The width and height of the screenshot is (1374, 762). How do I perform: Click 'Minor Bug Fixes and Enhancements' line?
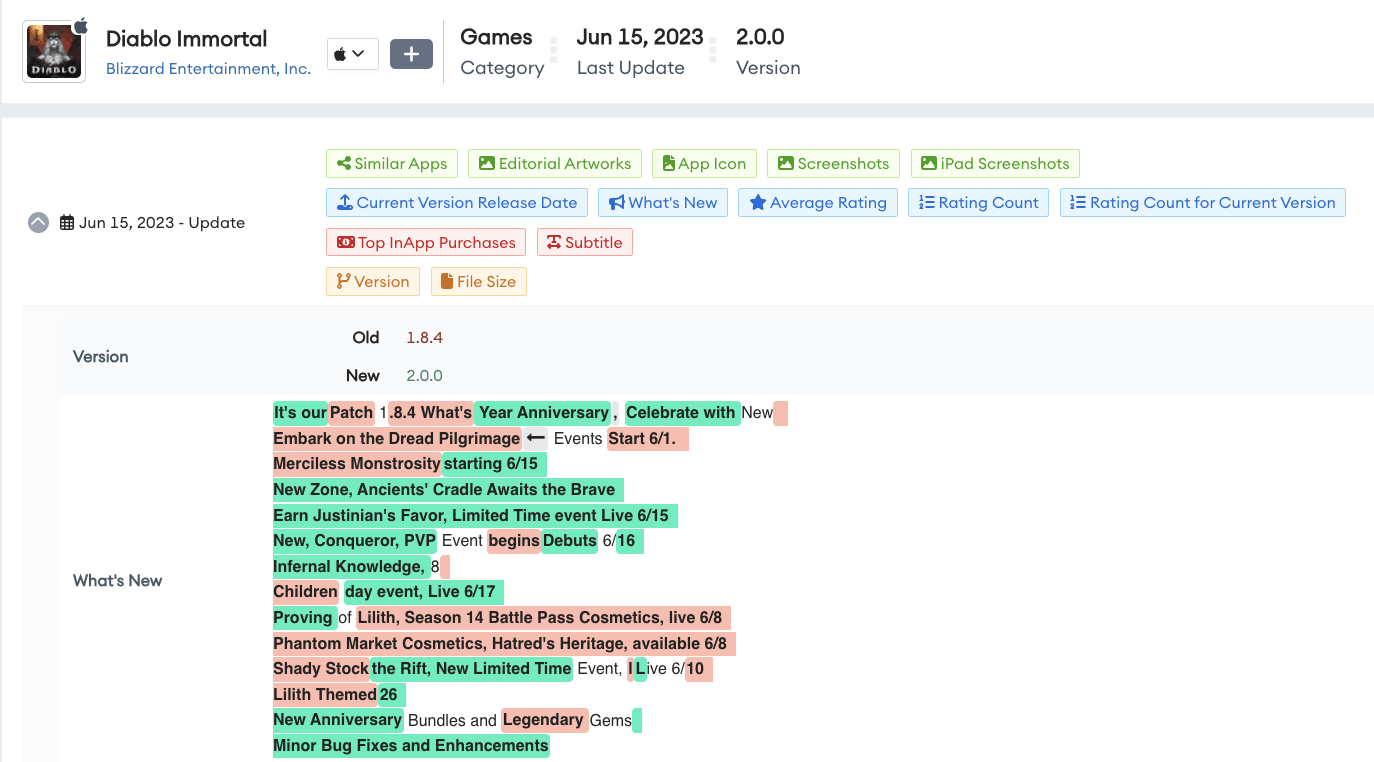411,746
